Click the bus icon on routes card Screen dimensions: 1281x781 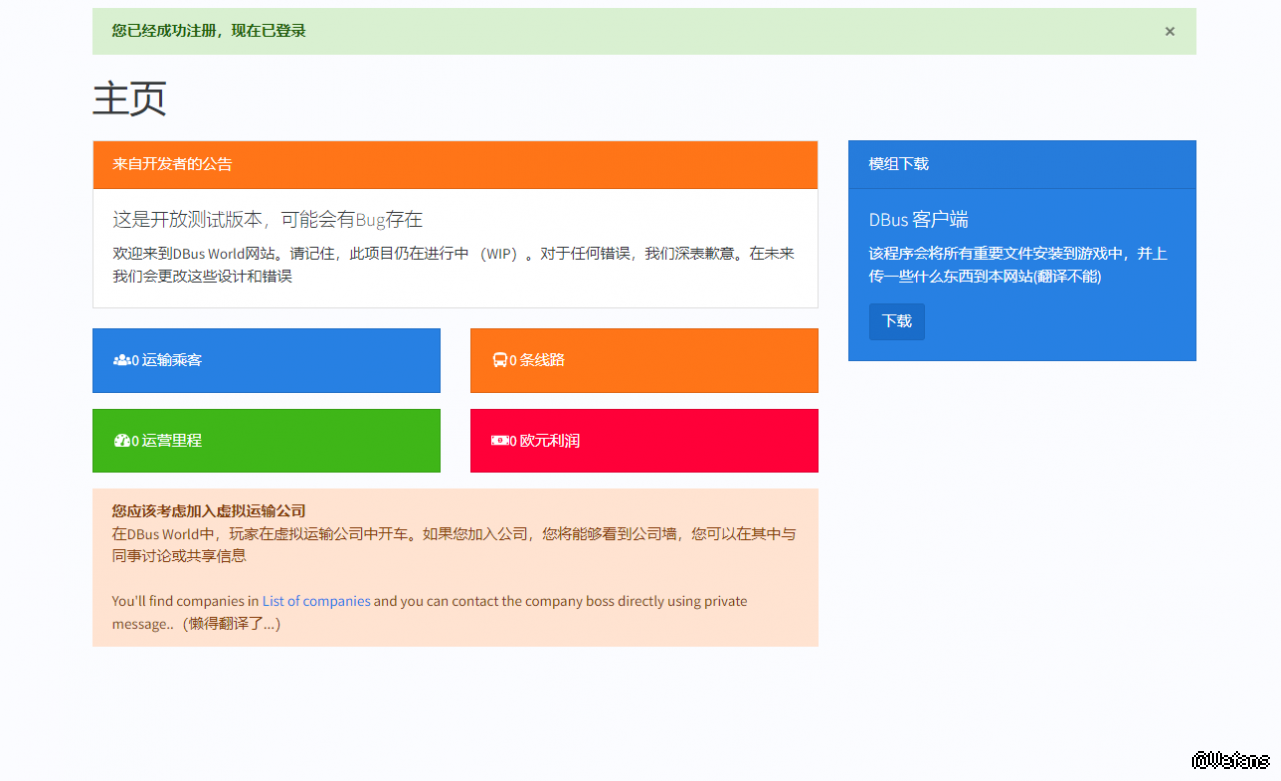[500, 360]
